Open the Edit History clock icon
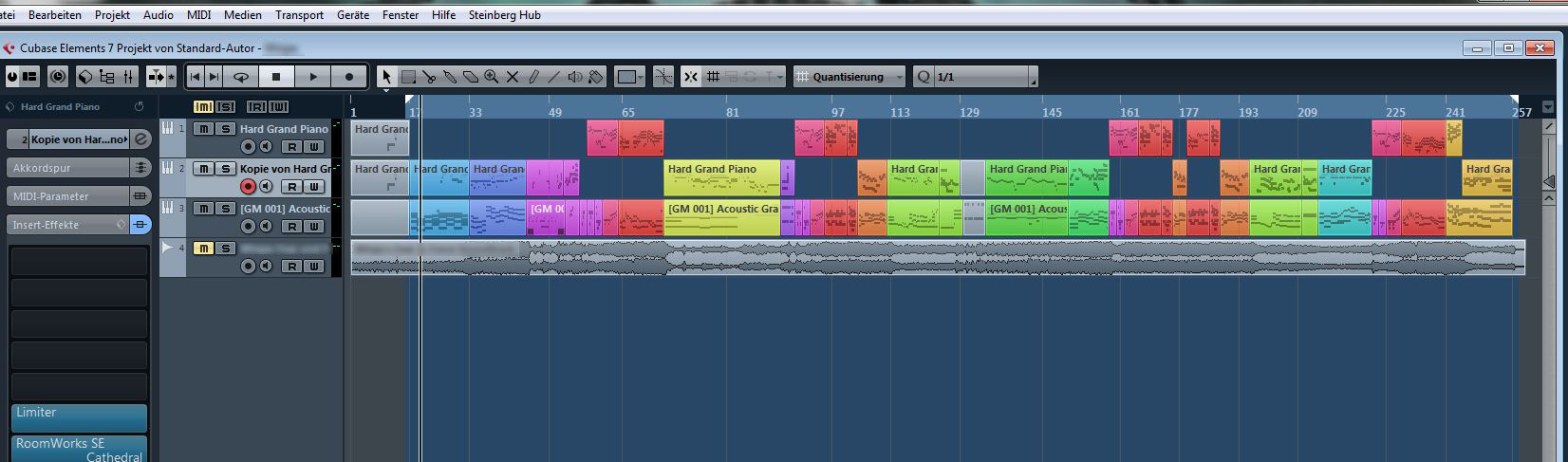Image resolution: width=1568 pixels, height=462 pixels. click(x=58, y=77)
